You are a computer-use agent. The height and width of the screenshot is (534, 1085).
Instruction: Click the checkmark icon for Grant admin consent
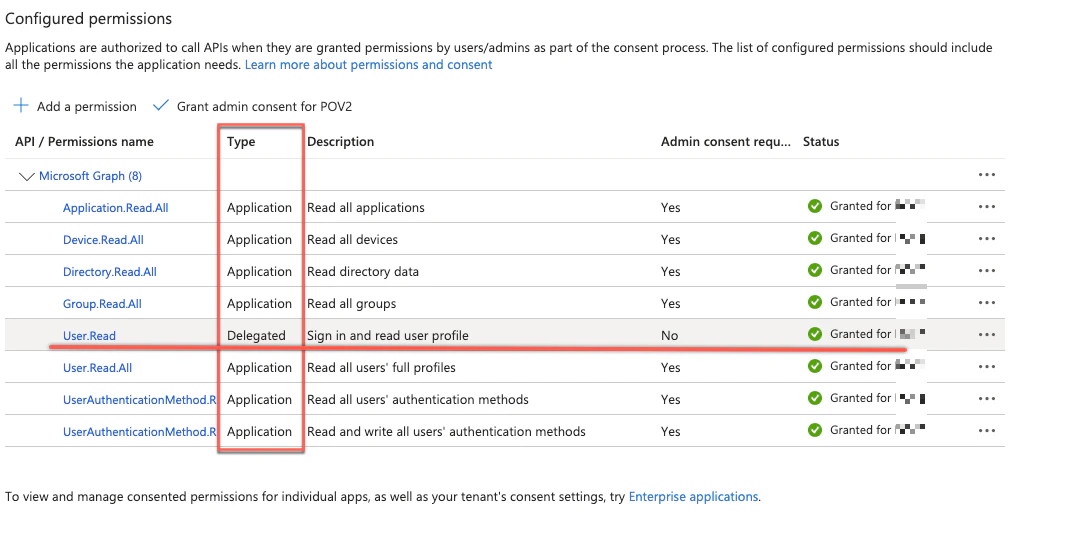[160, 106]
